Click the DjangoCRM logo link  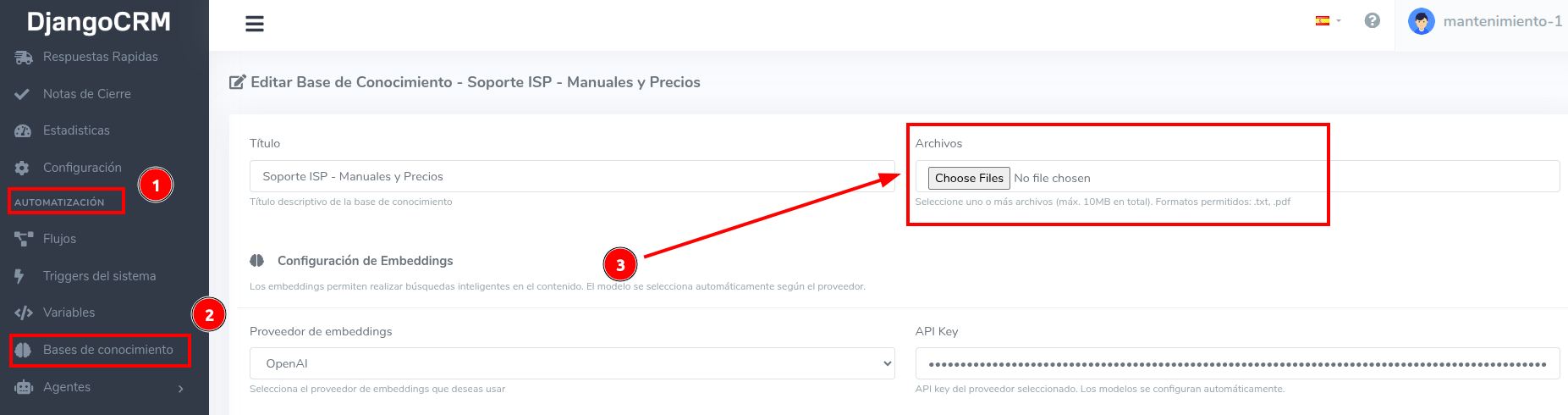pyautogui.click(x=99, y=22)
